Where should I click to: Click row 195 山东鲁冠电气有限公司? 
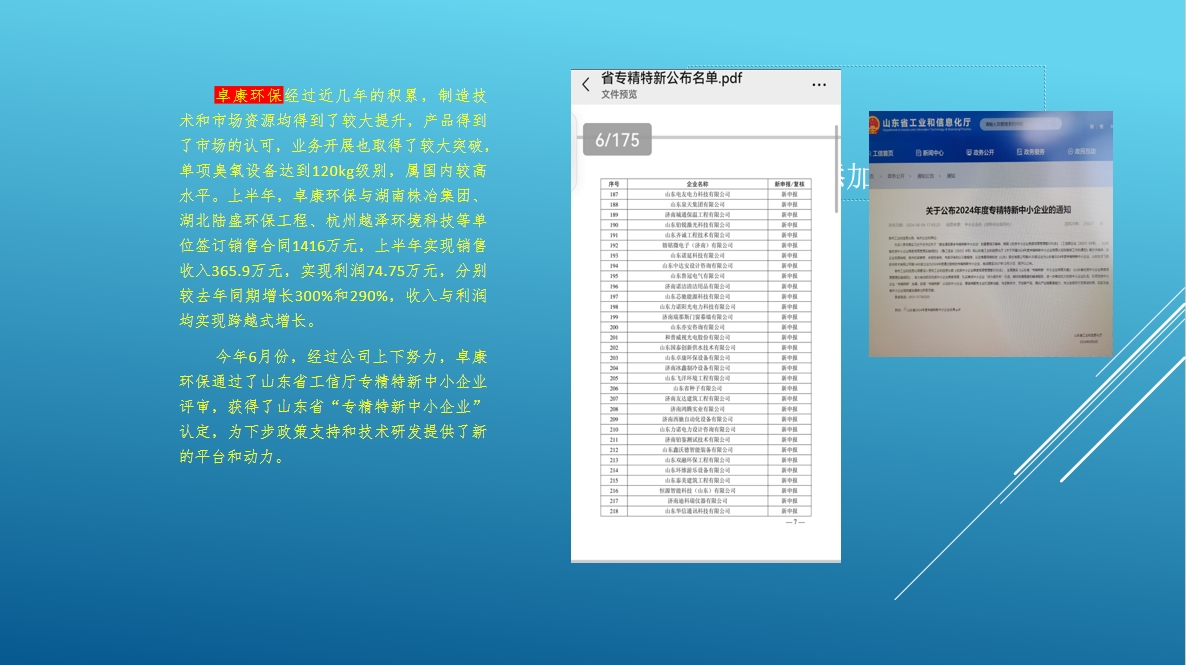pyautogui.click(x=706, y=276)
